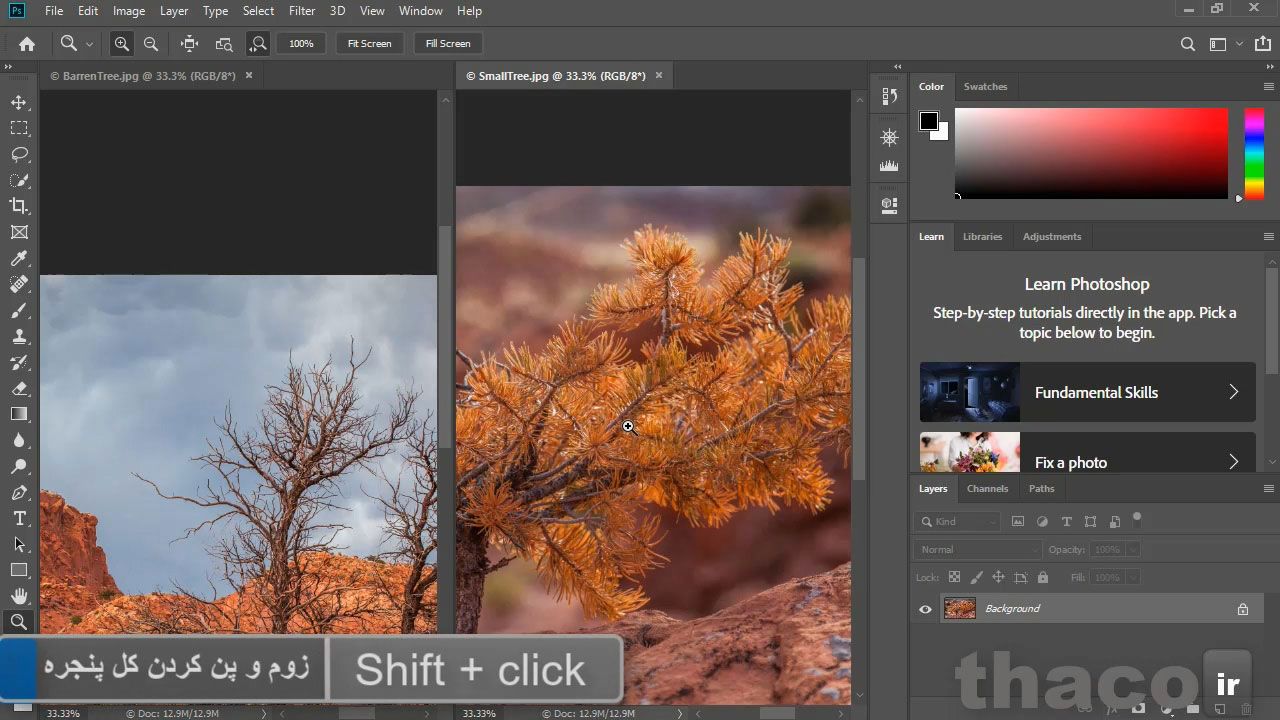The image size is (1280, 720).
Task: Select the Zoom tool in toolbox
Action: tap(19, 622)
